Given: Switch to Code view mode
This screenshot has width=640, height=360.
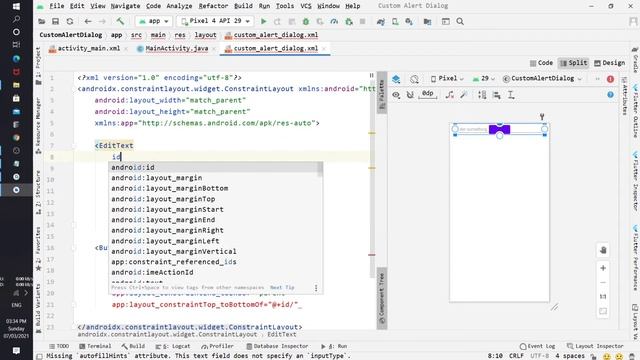Looking at the screenshot, I should tap(541, 63).
